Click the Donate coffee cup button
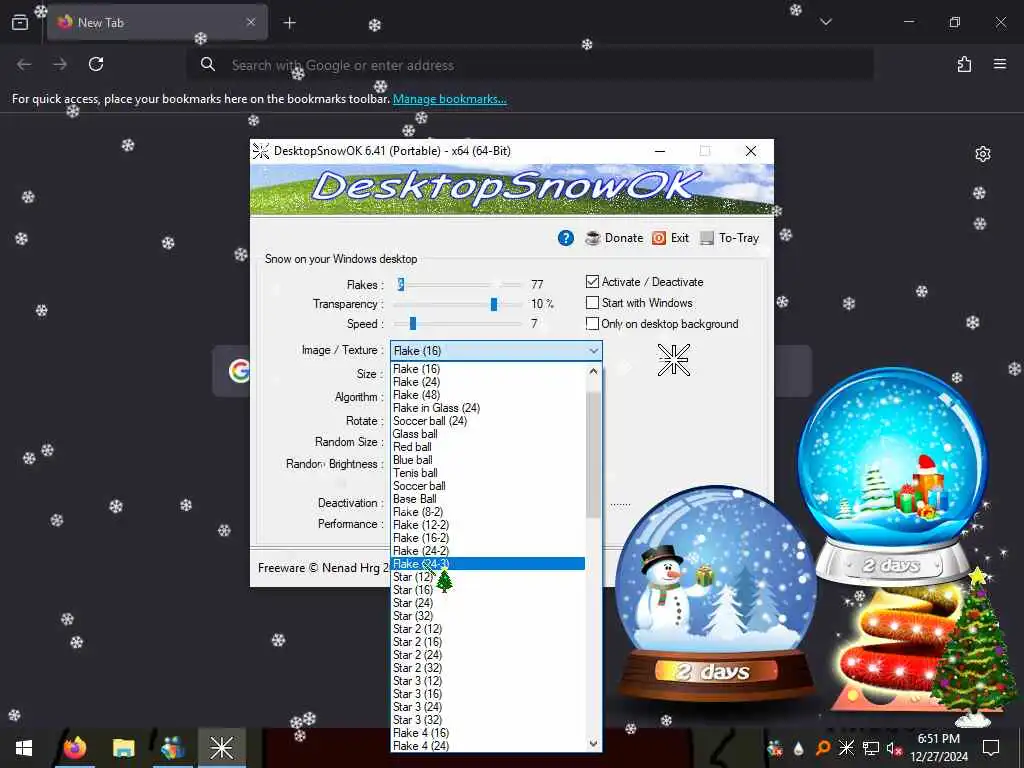The width and height of the screenshot is (1024, 768). (614, 238)
